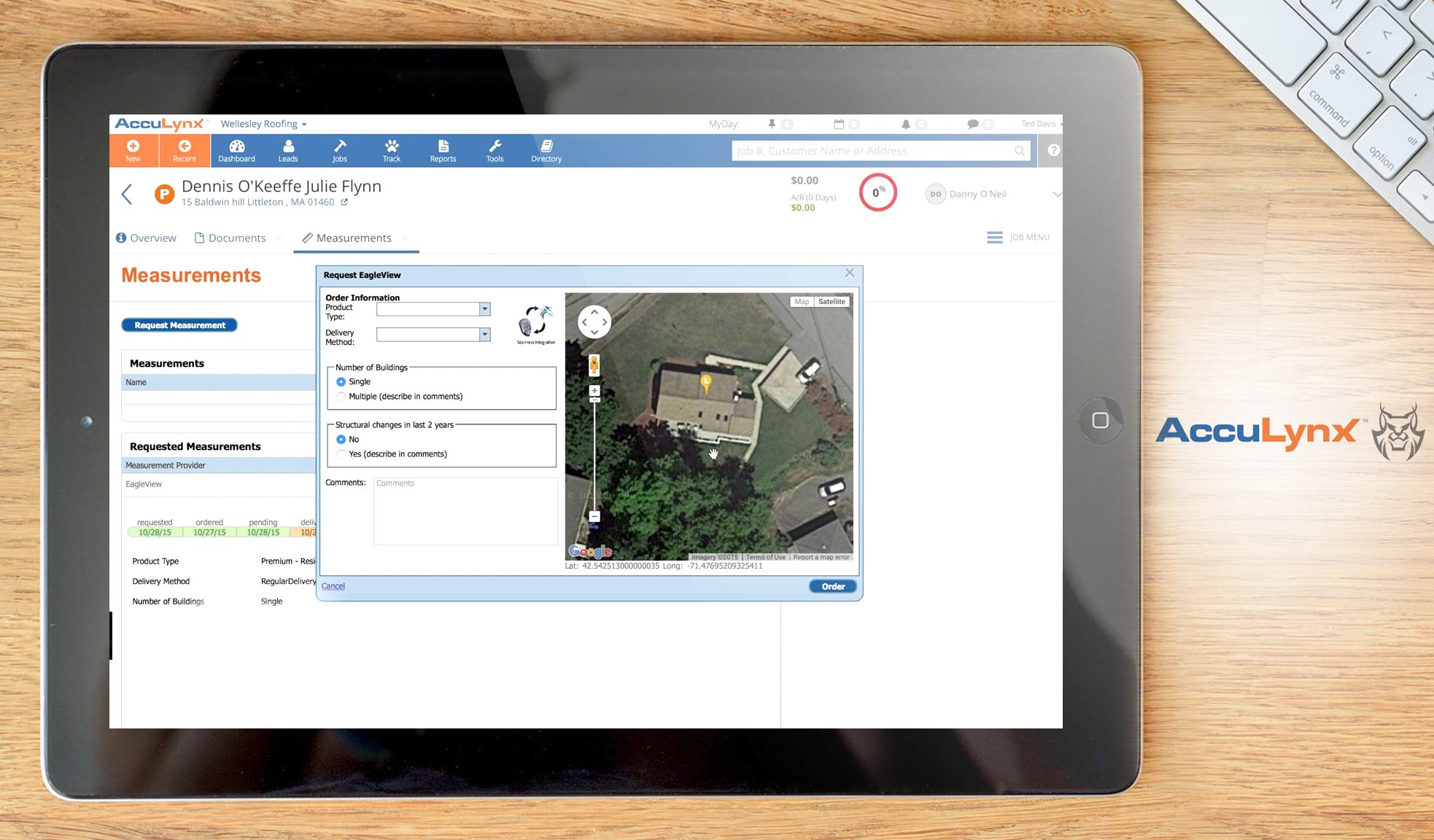1434x840 pixels.
Task: Zoom in using the map plus control
Action: tap(594, 389)
